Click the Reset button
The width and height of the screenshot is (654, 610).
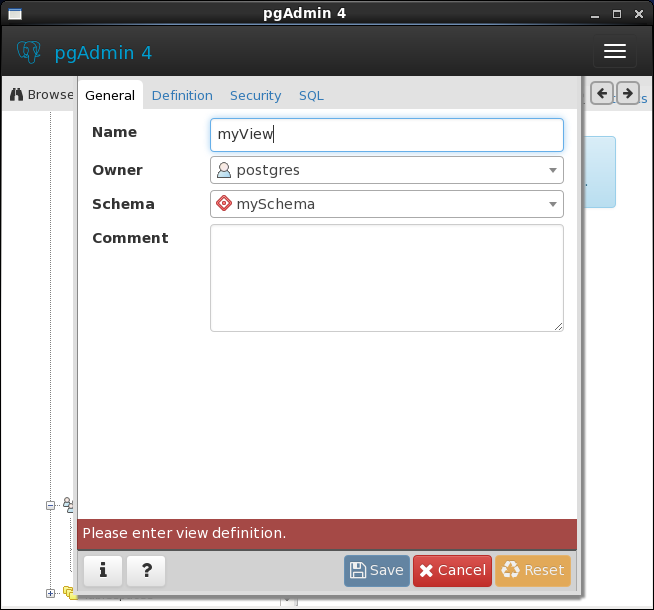pos(533,570)
